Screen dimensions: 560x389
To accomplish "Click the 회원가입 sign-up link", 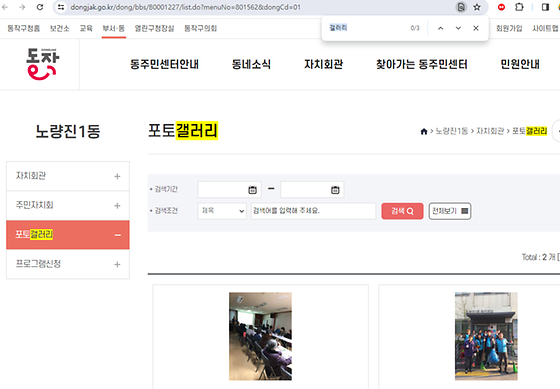I will click(x=509, y=28).
